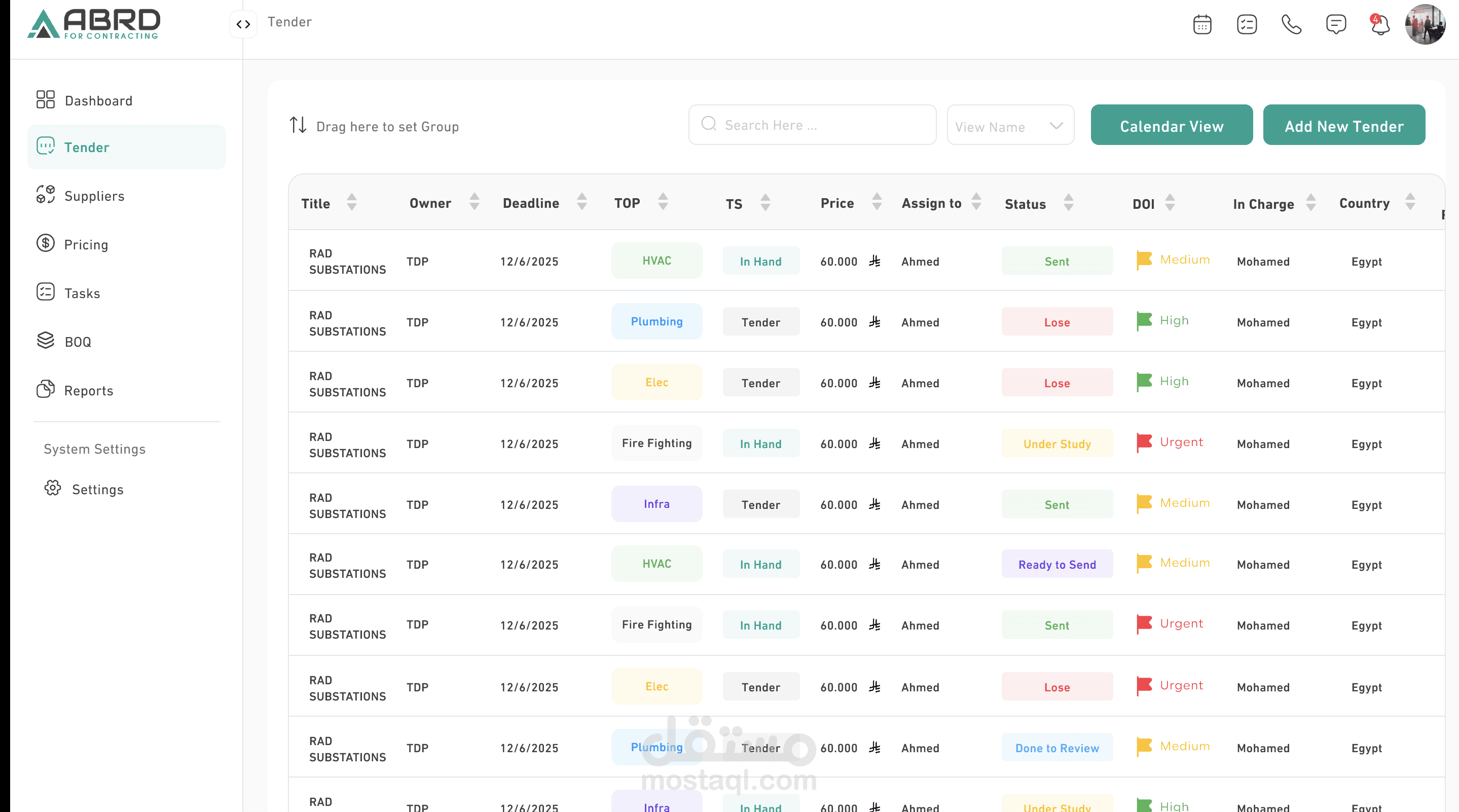Collapse sidebar using the code-bracket toggle
This screenshot has height=812, width=1459.
pyautogui.click(x=243, y=24)
